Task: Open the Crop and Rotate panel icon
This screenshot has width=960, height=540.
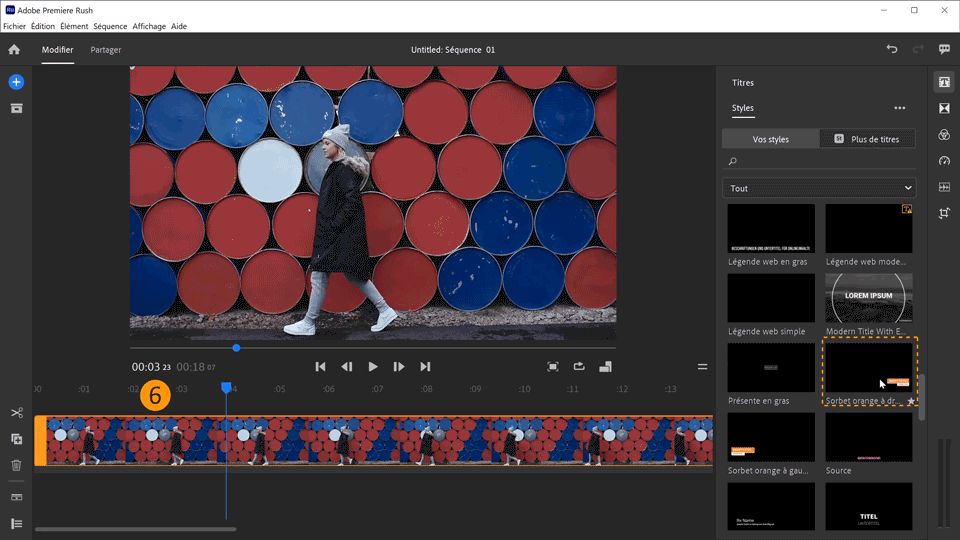Action: pos(944,213)
